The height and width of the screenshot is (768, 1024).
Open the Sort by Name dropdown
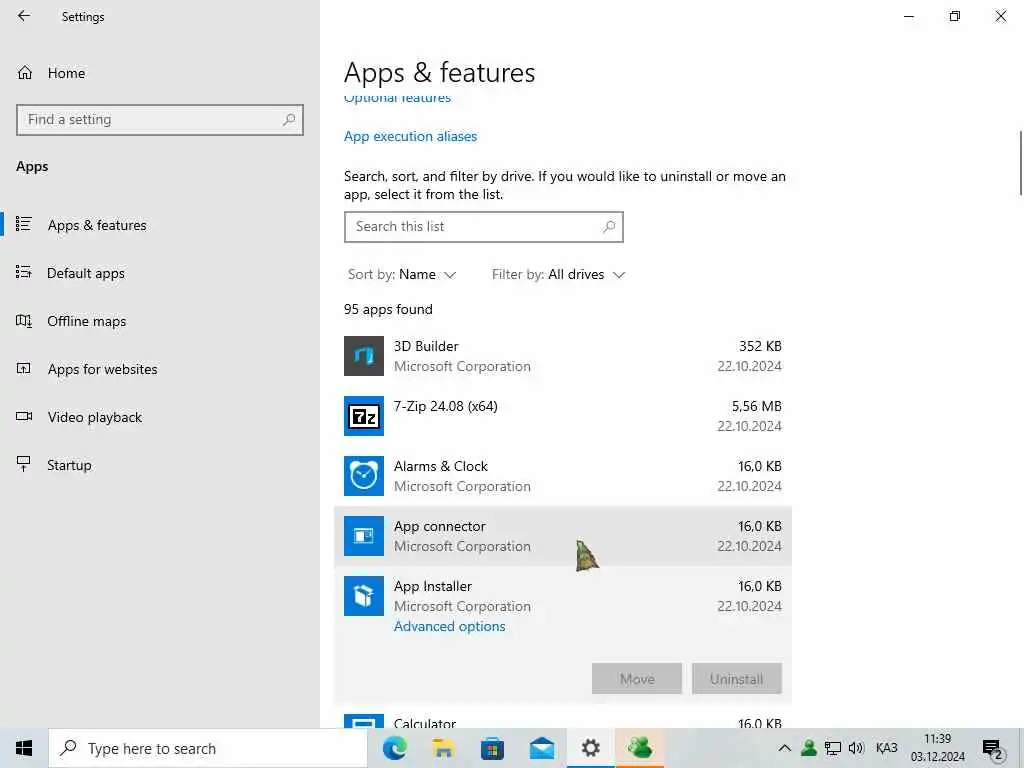402,274
